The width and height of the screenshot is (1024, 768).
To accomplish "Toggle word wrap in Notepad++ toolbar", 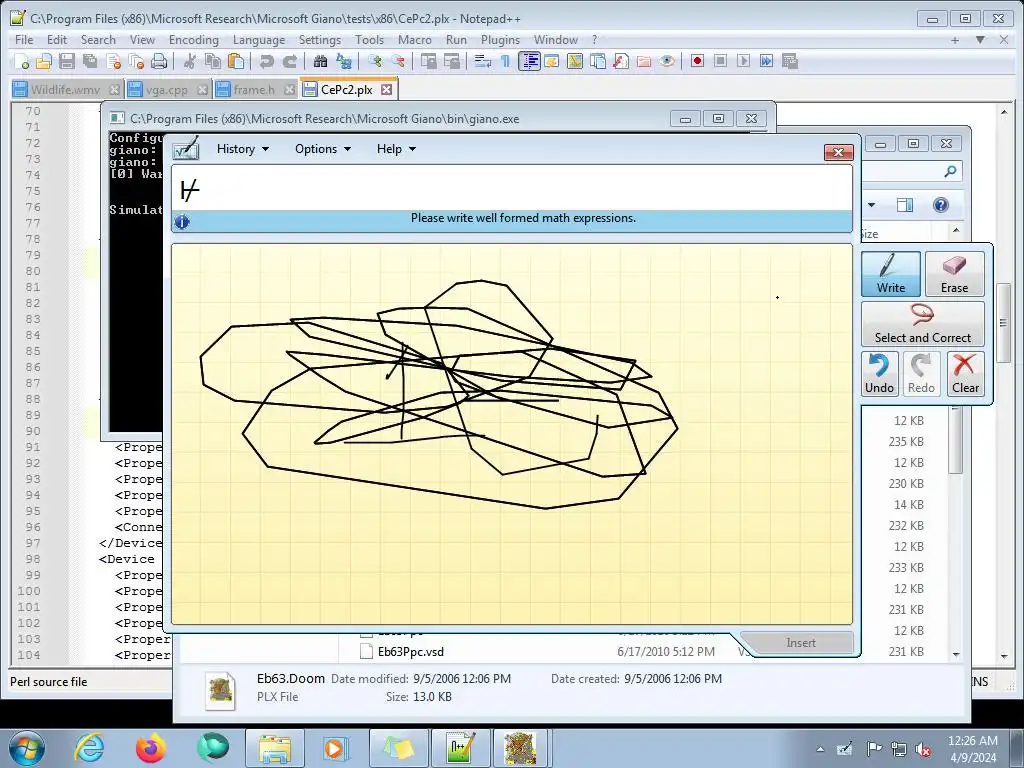I will 483,61.
